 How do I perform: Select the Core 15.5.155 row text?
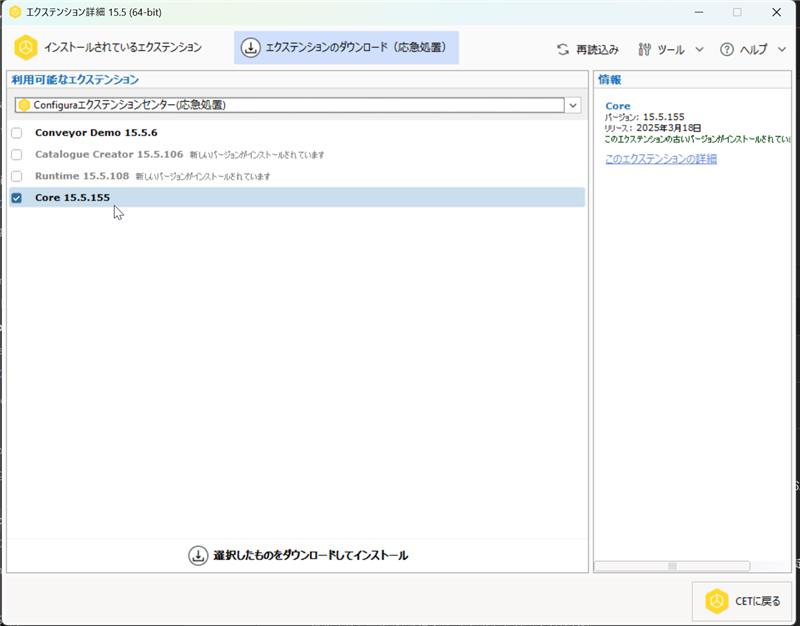(72, 197)
